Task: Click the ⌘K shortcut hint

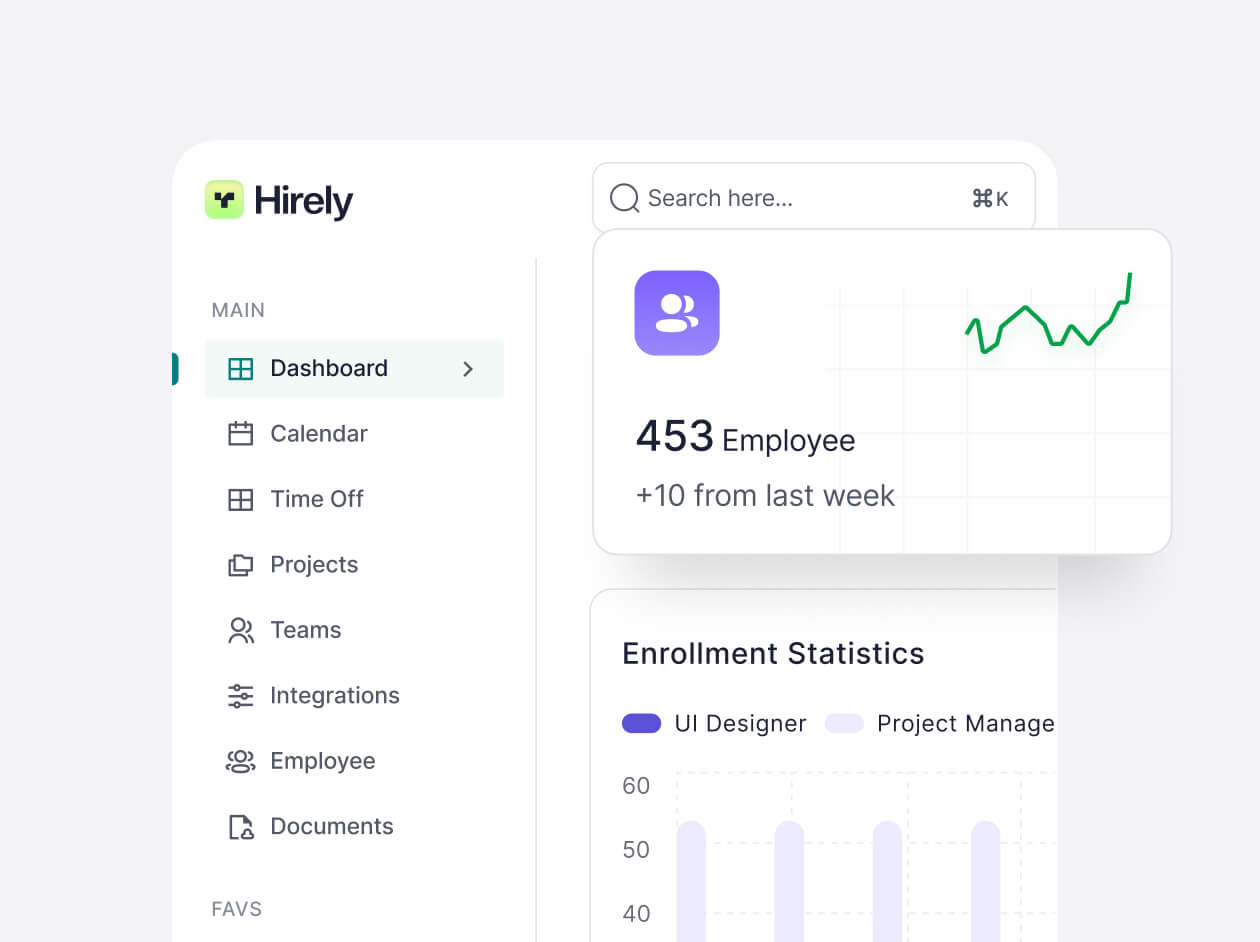Action: point(989,199)
